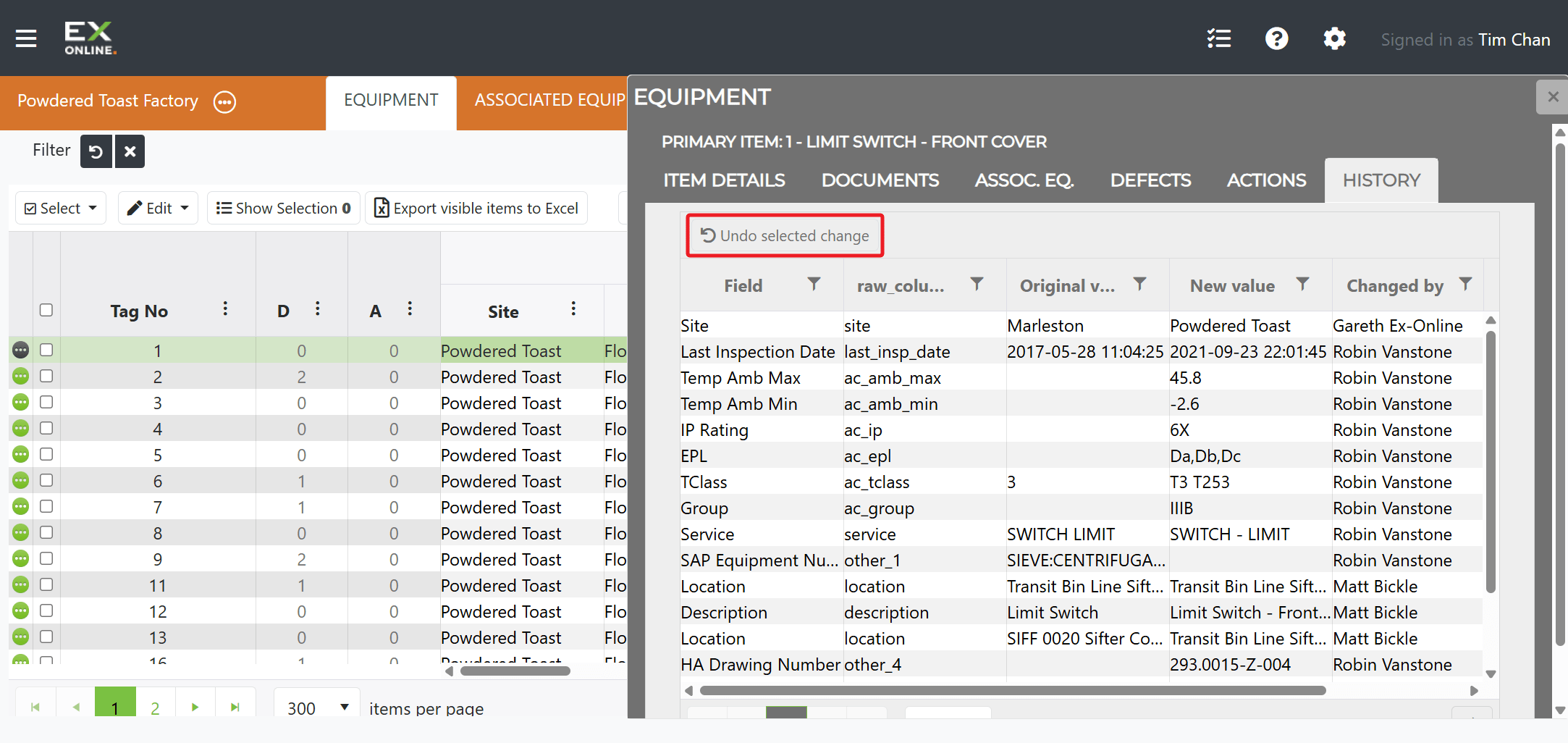
Task: Open the ITEM DETAILS tab
Action: [724, 180]
